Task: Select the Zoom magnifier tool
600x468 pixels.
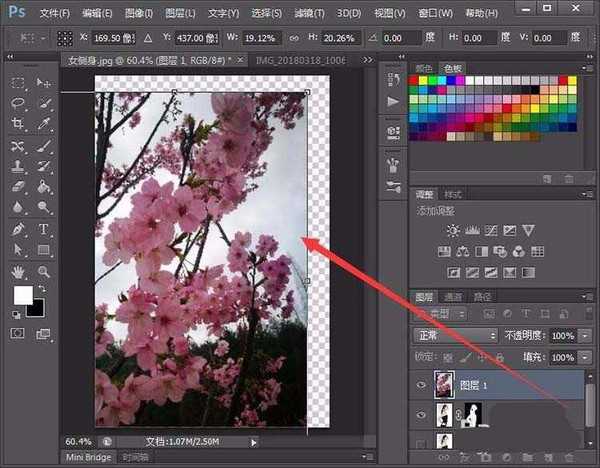Action: pyautogui.click(x=43, y=271)
